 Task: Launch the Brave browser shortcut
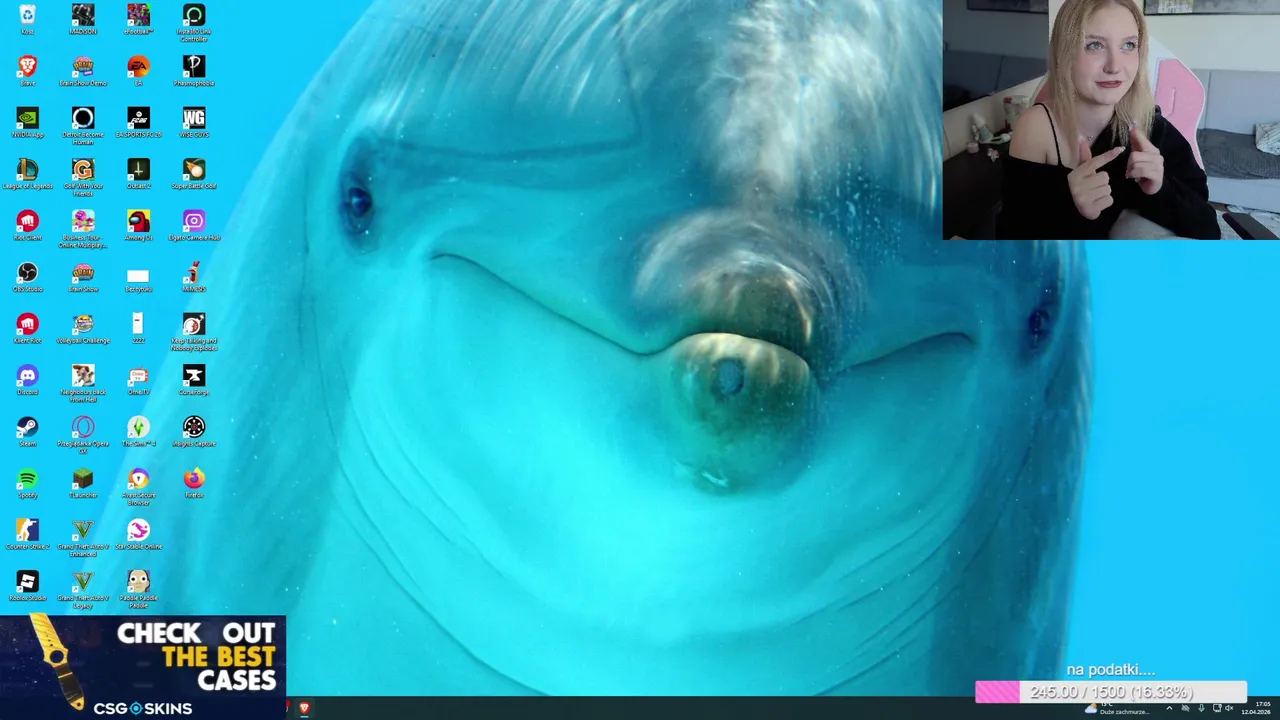coord(27,71)
